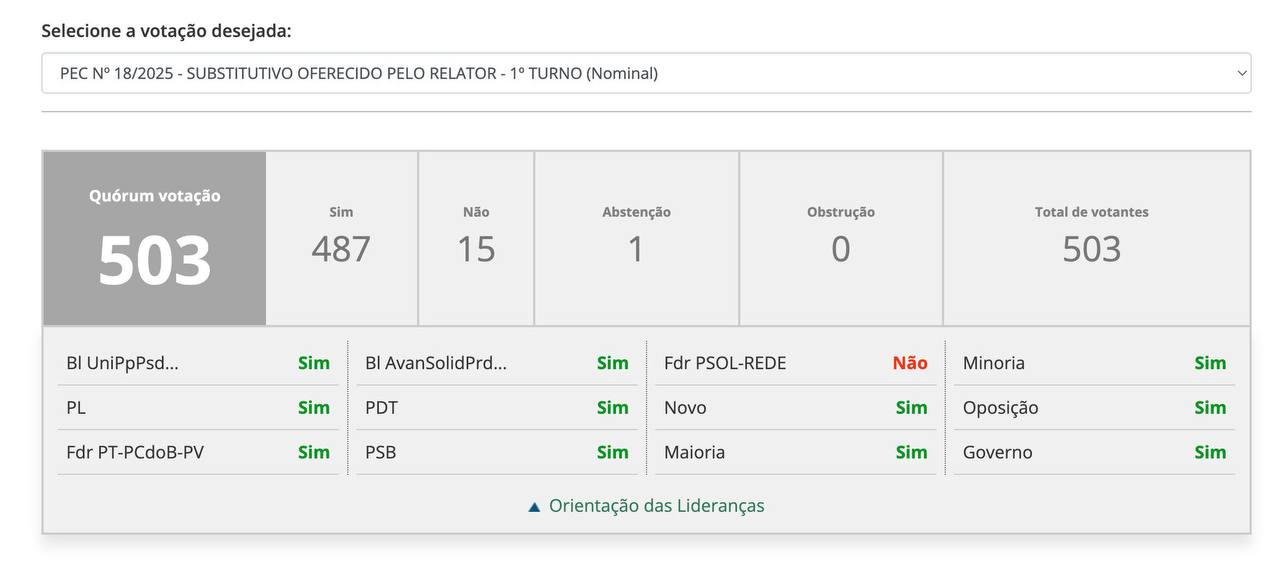Click the triangle icon beside Orientação das Lideranças
Image resolution: width=1280 pixels, height=563 pixels.
pyautogui.click(x=534, y=507)
